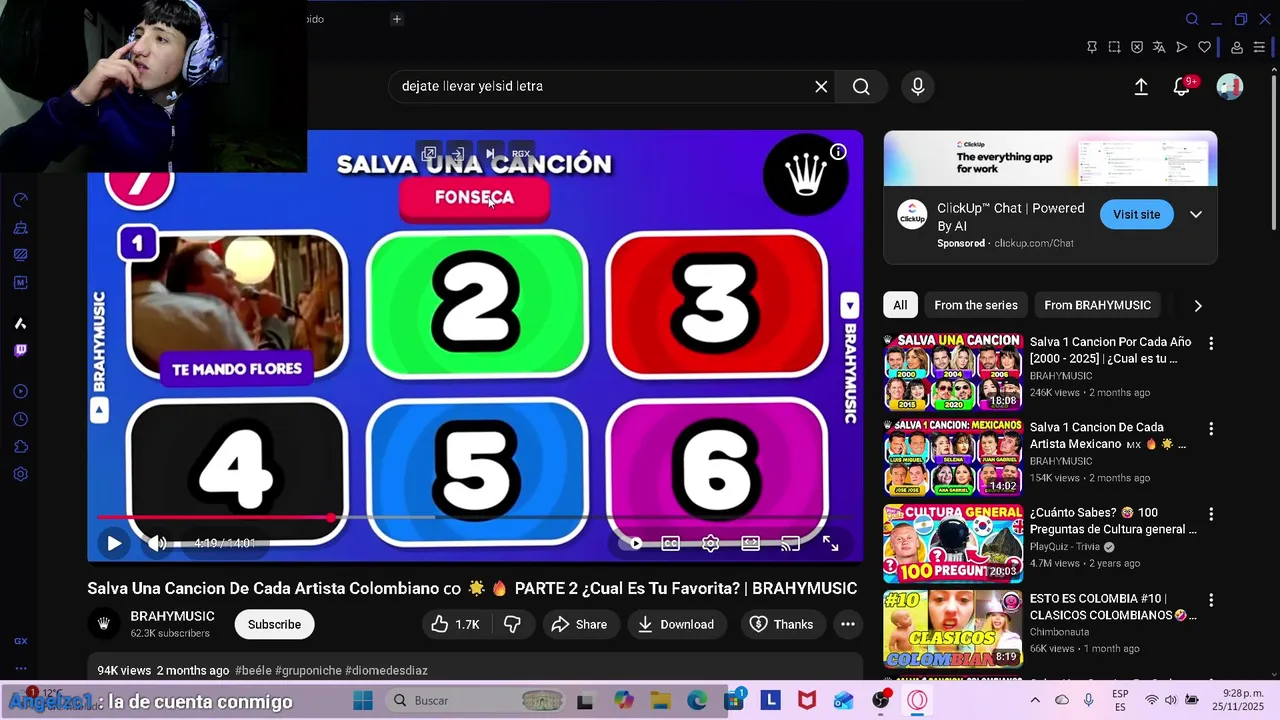Open YouTube create upload icon
This screenshot has height=720, width=1280.
(1141, 87)
